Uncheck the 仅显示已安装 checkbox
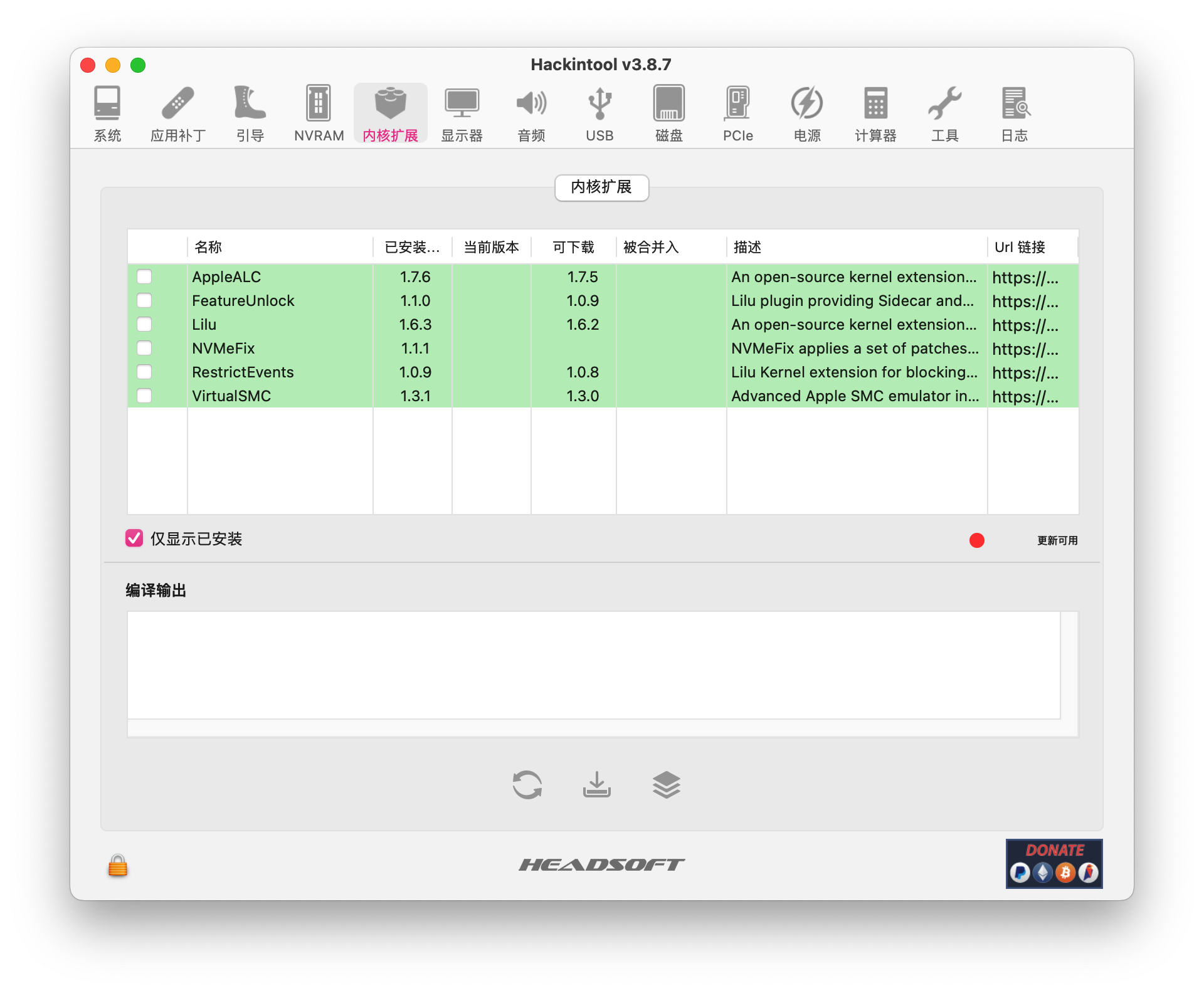Image resolution: width=1204 pixels, height=993 pixels. tap(134, 539)
